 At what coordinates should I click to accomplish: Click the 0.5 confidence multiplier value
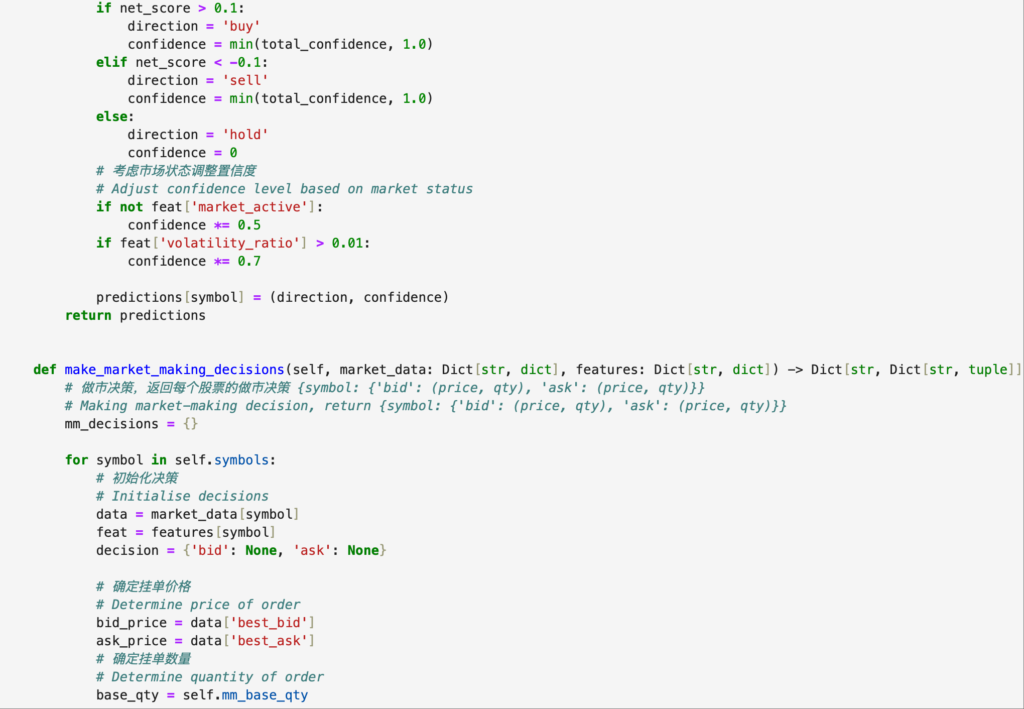pyautogui.click(x=249, y=224)
